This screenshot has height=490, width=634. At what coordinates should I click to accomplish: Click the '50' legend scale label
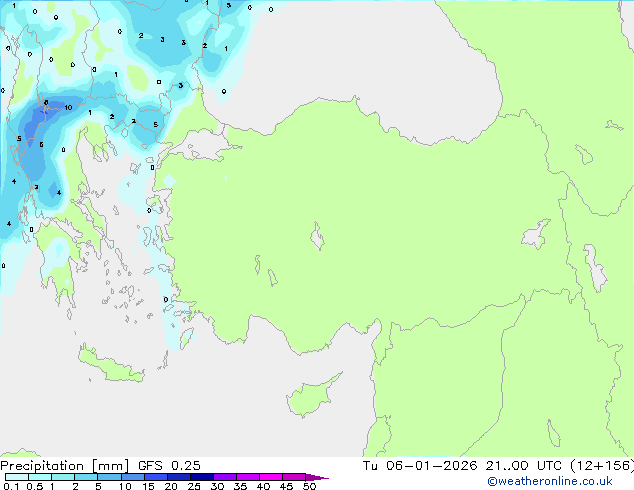pos(309,486)
